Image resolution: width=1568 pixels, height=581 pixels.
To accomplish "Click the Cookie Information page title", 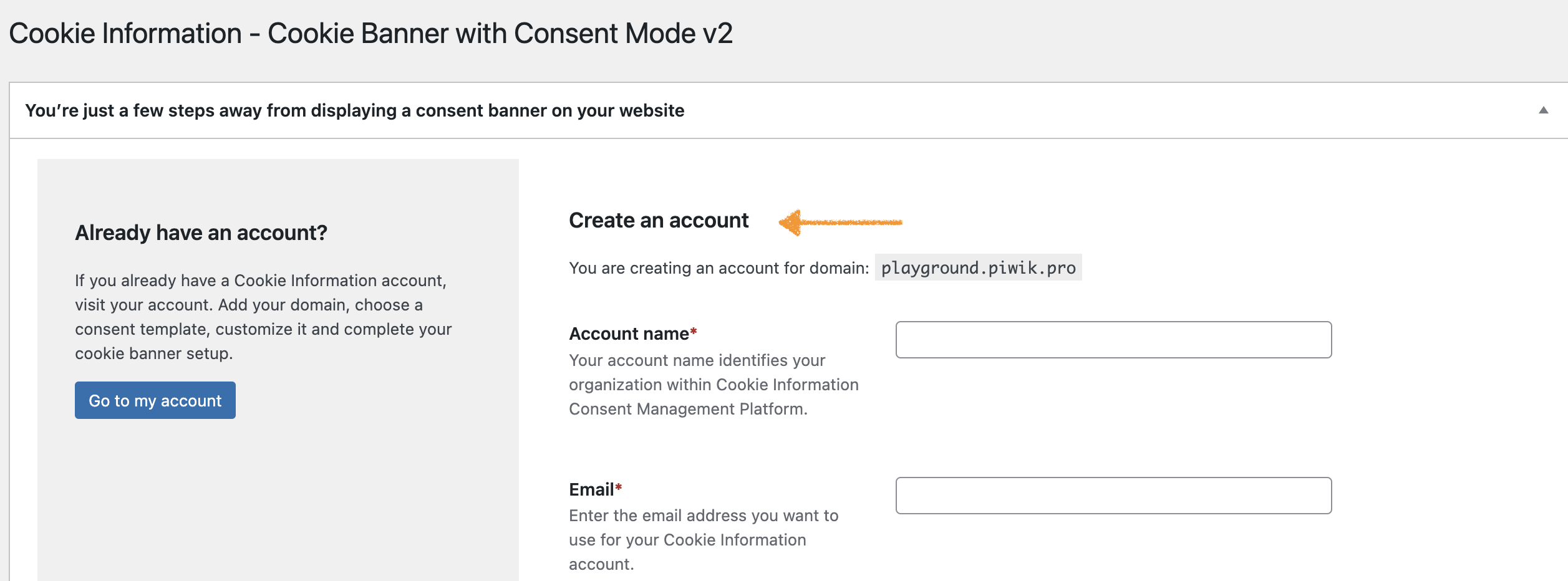I will [x=249, y=34].
